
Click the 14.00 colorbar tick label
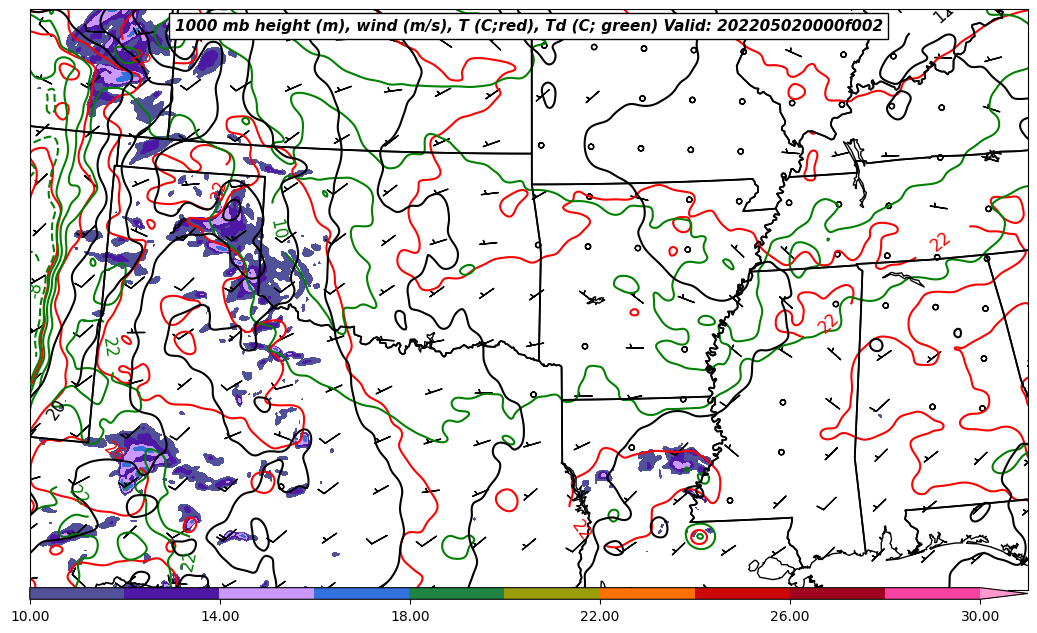(x=220, y=616)
